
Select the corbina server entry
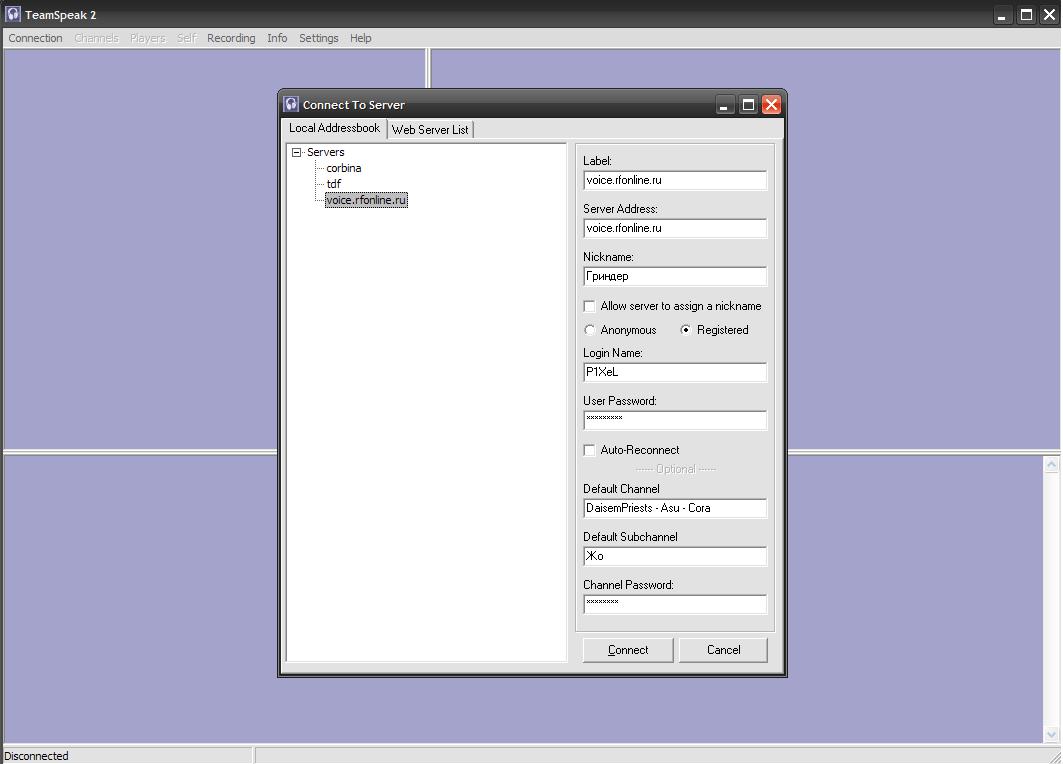pos(344,168)
